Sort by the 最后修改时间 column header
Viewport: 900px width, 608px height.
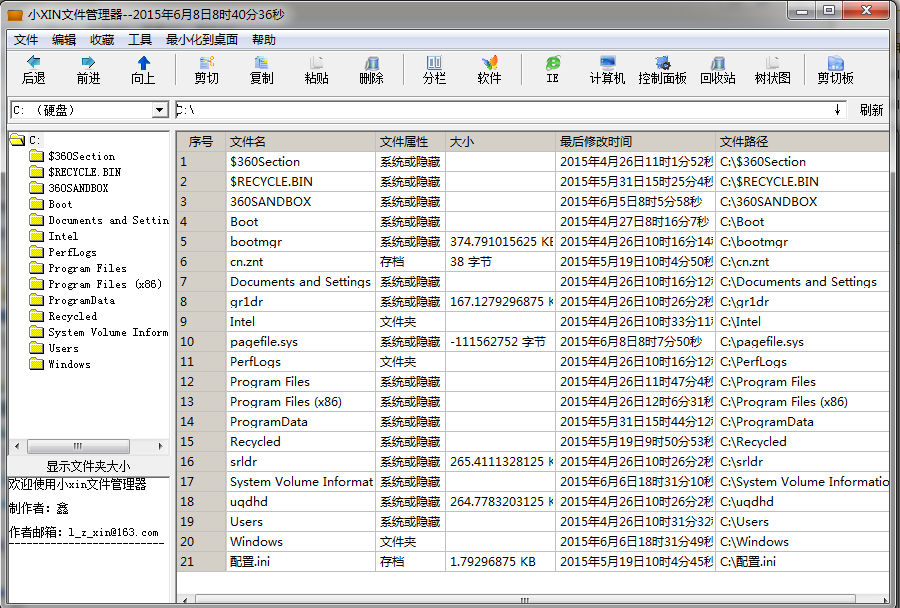(635, 142)
